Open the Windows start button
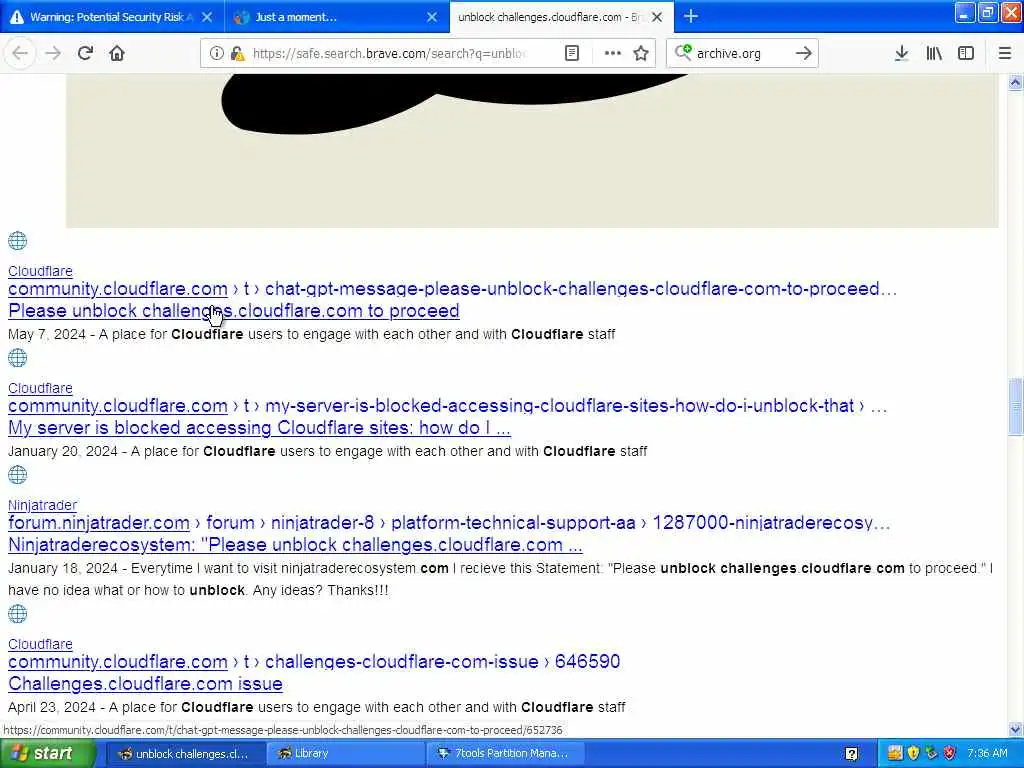This screenshot has width=1024, height=768. (47, 754)
